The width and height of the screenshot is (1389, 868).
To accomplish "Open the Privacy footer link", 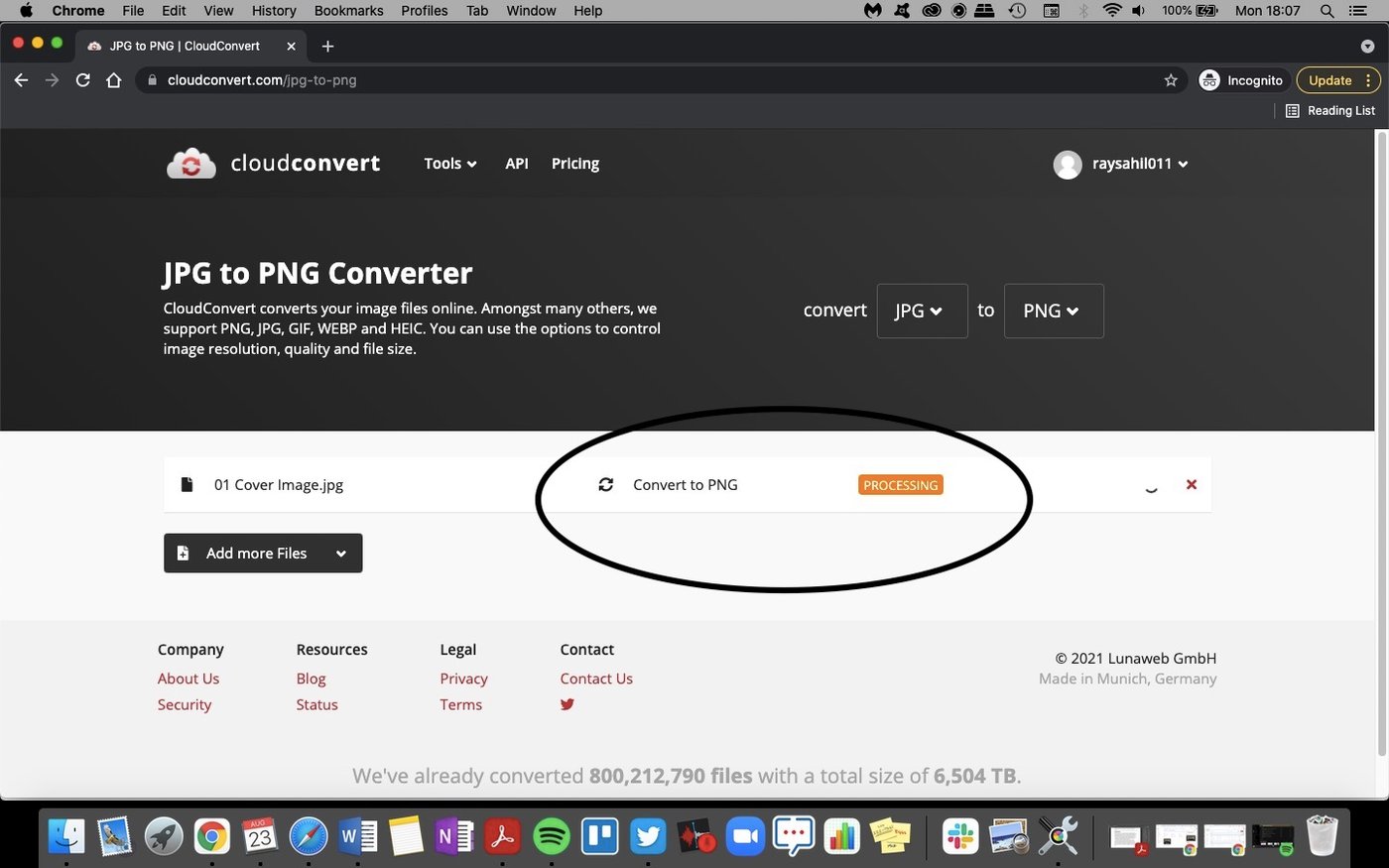I will pyautogui.click(x=463, y=679).
